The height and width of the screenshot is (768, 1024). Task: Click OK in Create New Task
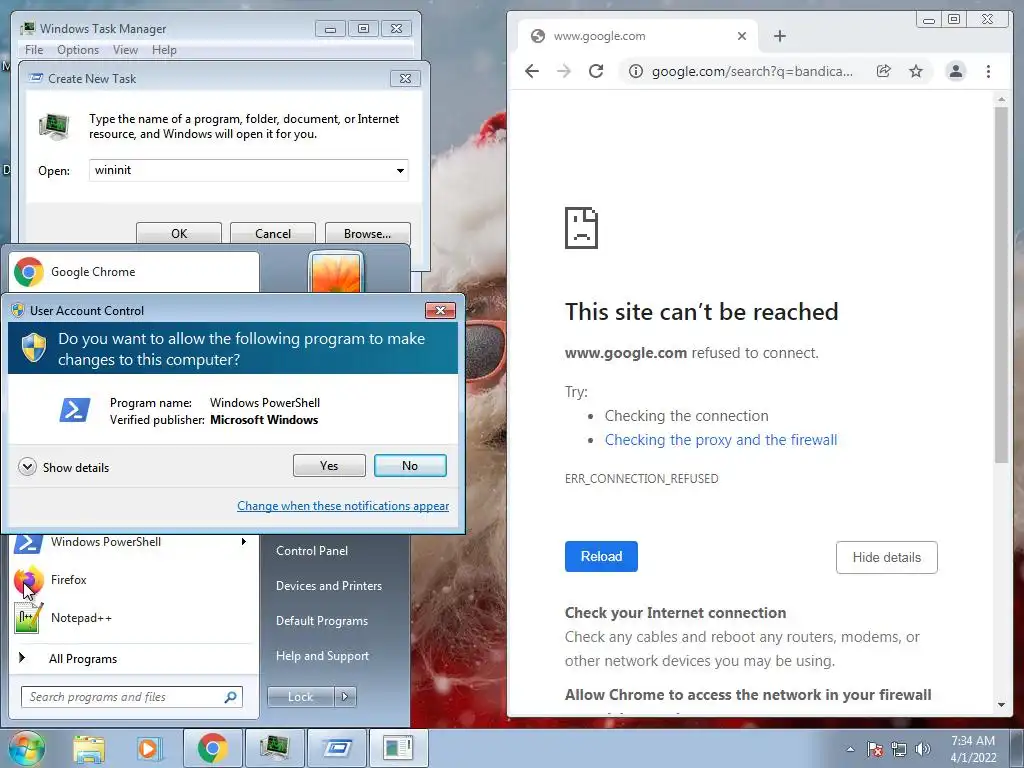pyautogui.click(x=179, y=233)
